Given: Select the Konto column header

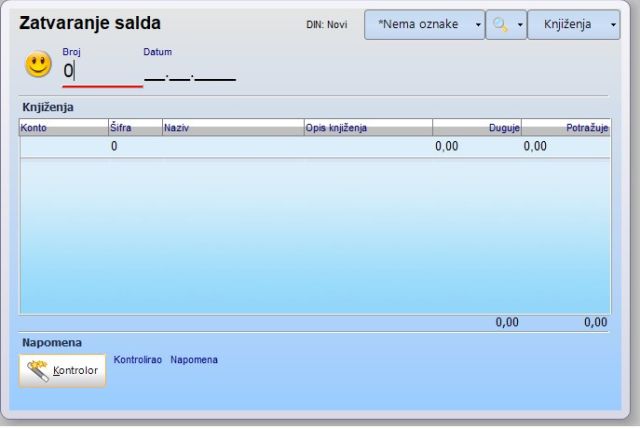Looking at the screenshot, I should click(x=62, y=128).
